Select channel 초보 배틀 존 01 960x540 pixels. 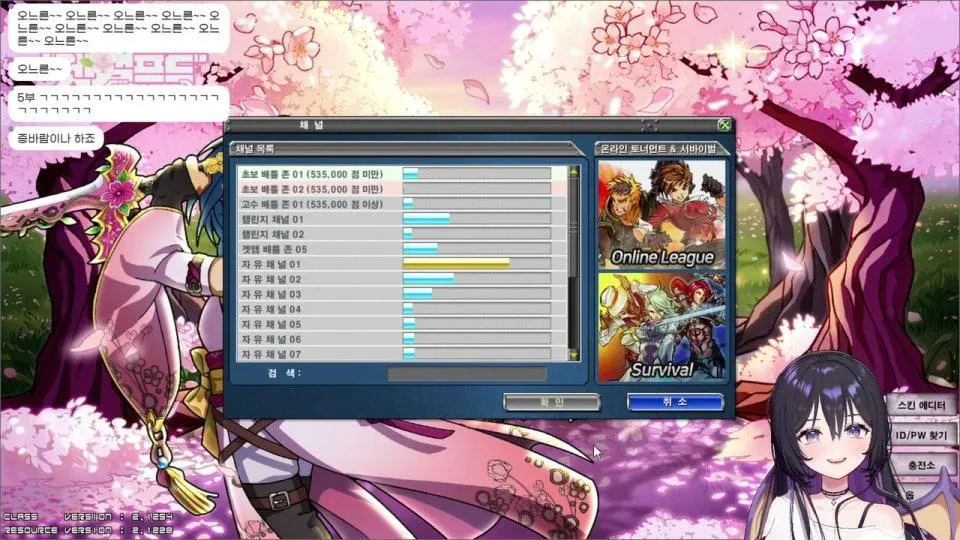coord(402,174)
